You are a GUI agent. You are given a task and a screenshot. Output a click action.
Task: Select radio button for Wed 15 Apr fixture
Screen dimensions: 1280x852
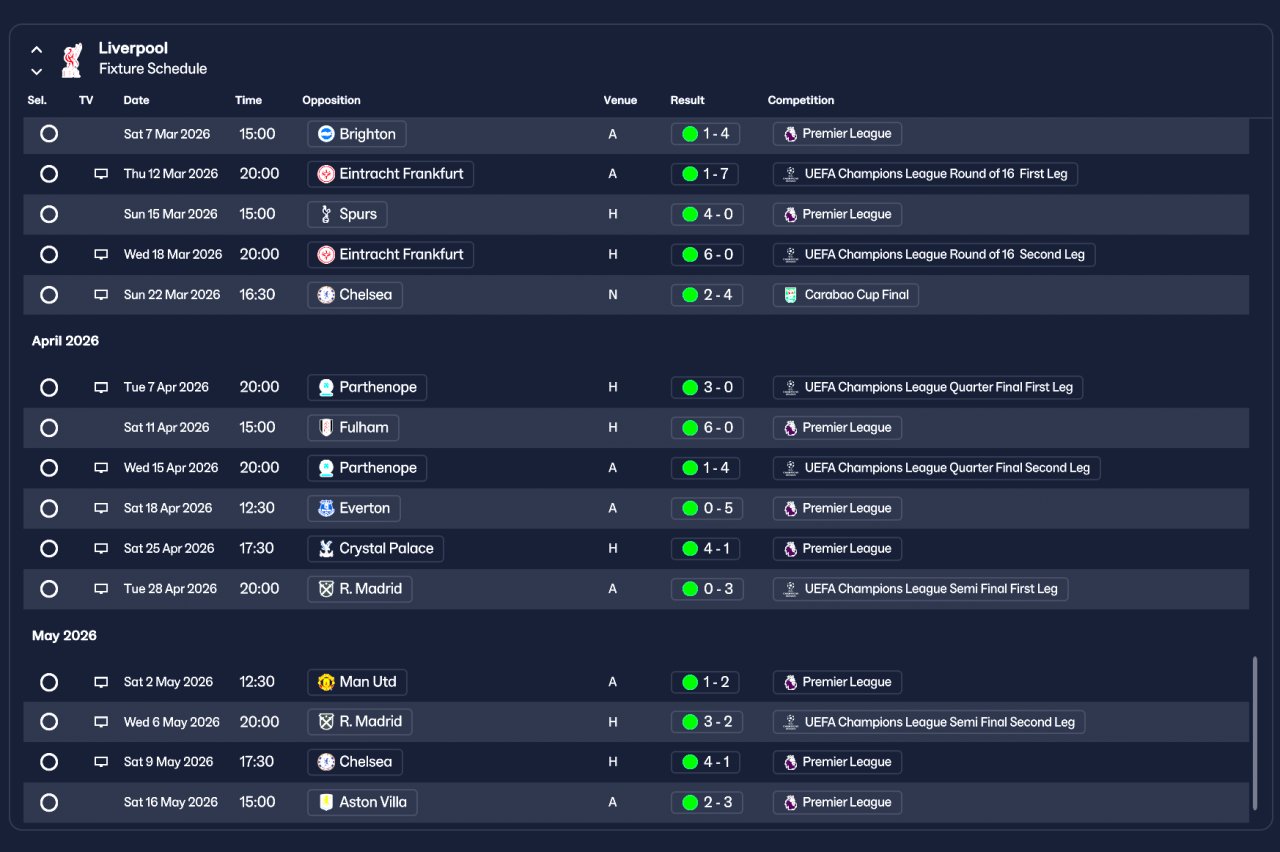49,468
